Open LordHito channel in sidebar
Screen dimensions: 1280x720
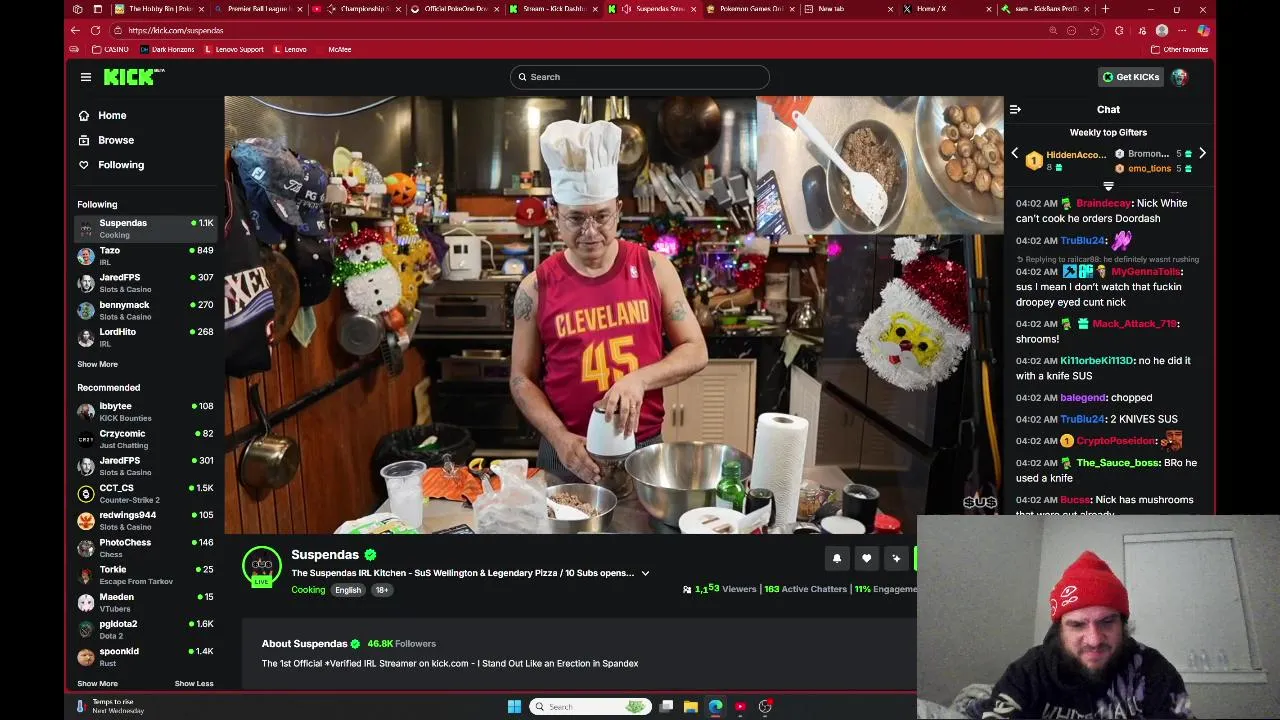pos(146,337)
